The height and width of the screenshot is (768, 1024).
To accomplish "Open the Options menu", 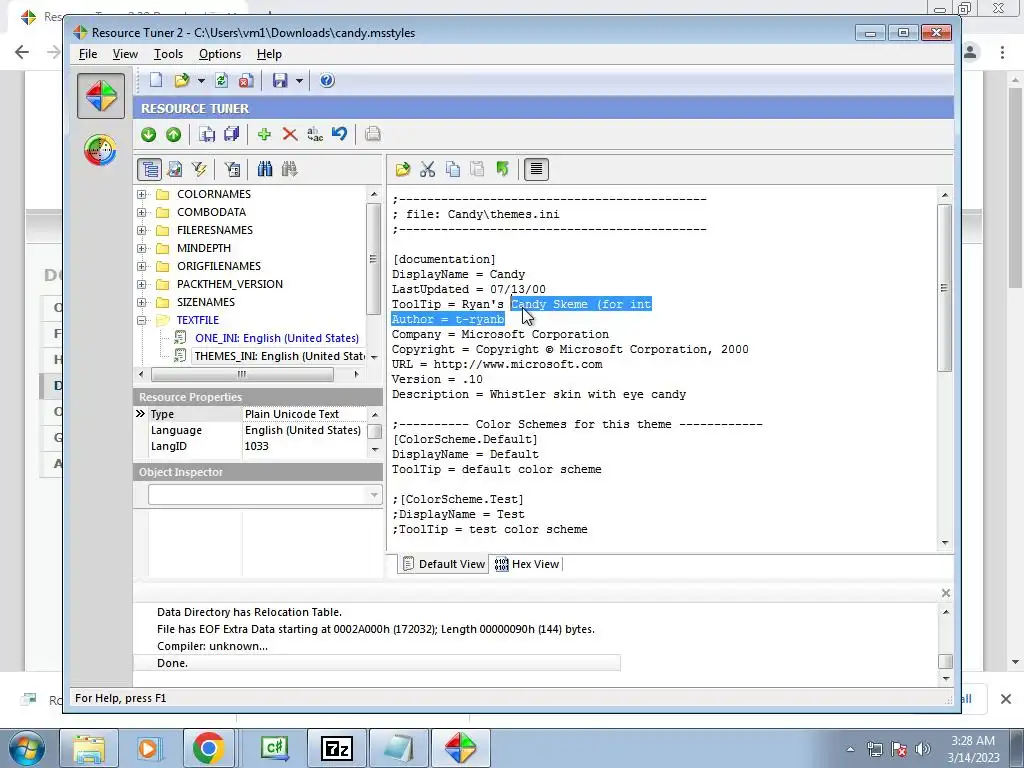I will tap(219, 54).
